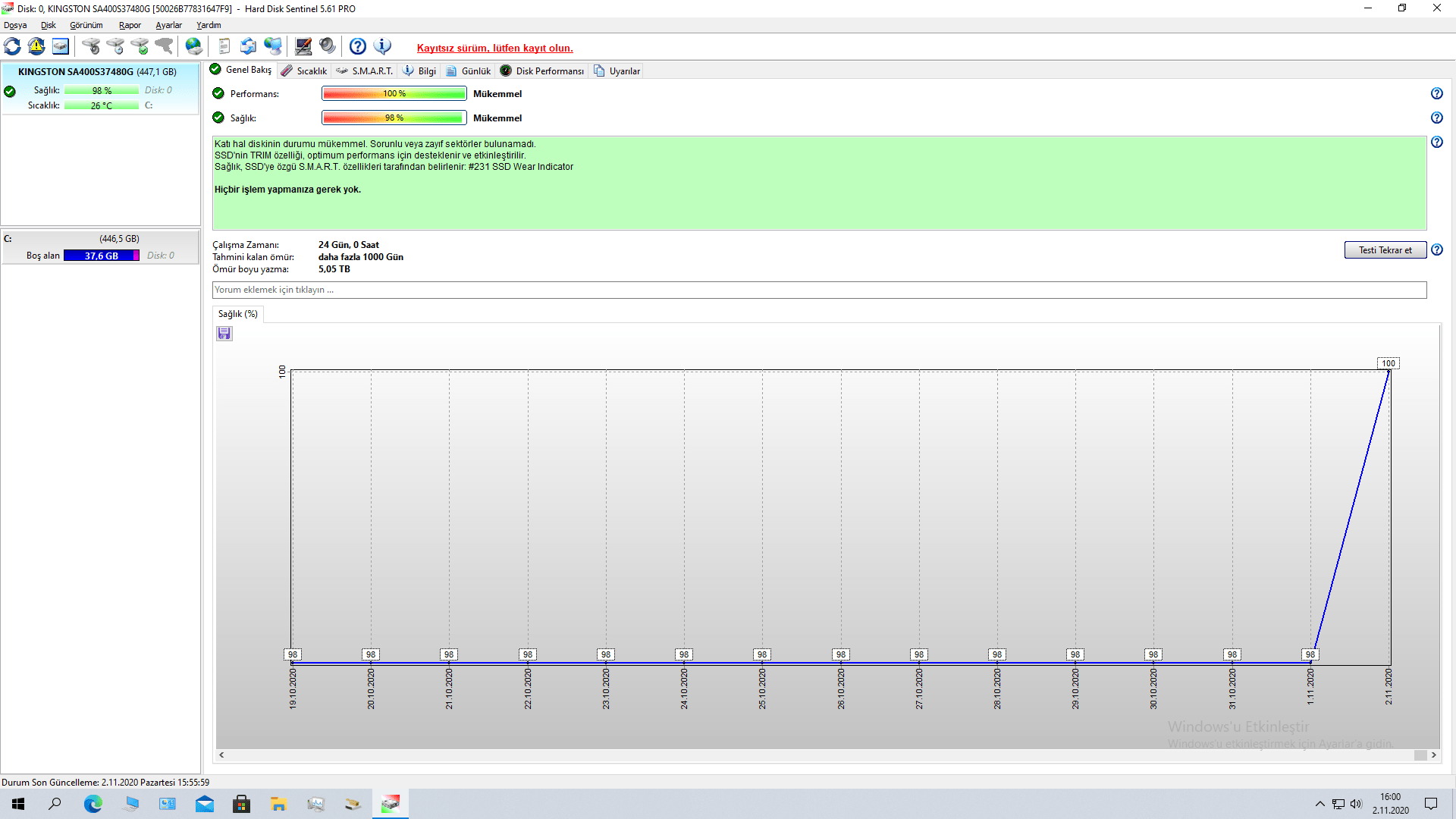Click help icon next to Performans bar
Screen dimensions: 1456x819
tap(1436, 94)
